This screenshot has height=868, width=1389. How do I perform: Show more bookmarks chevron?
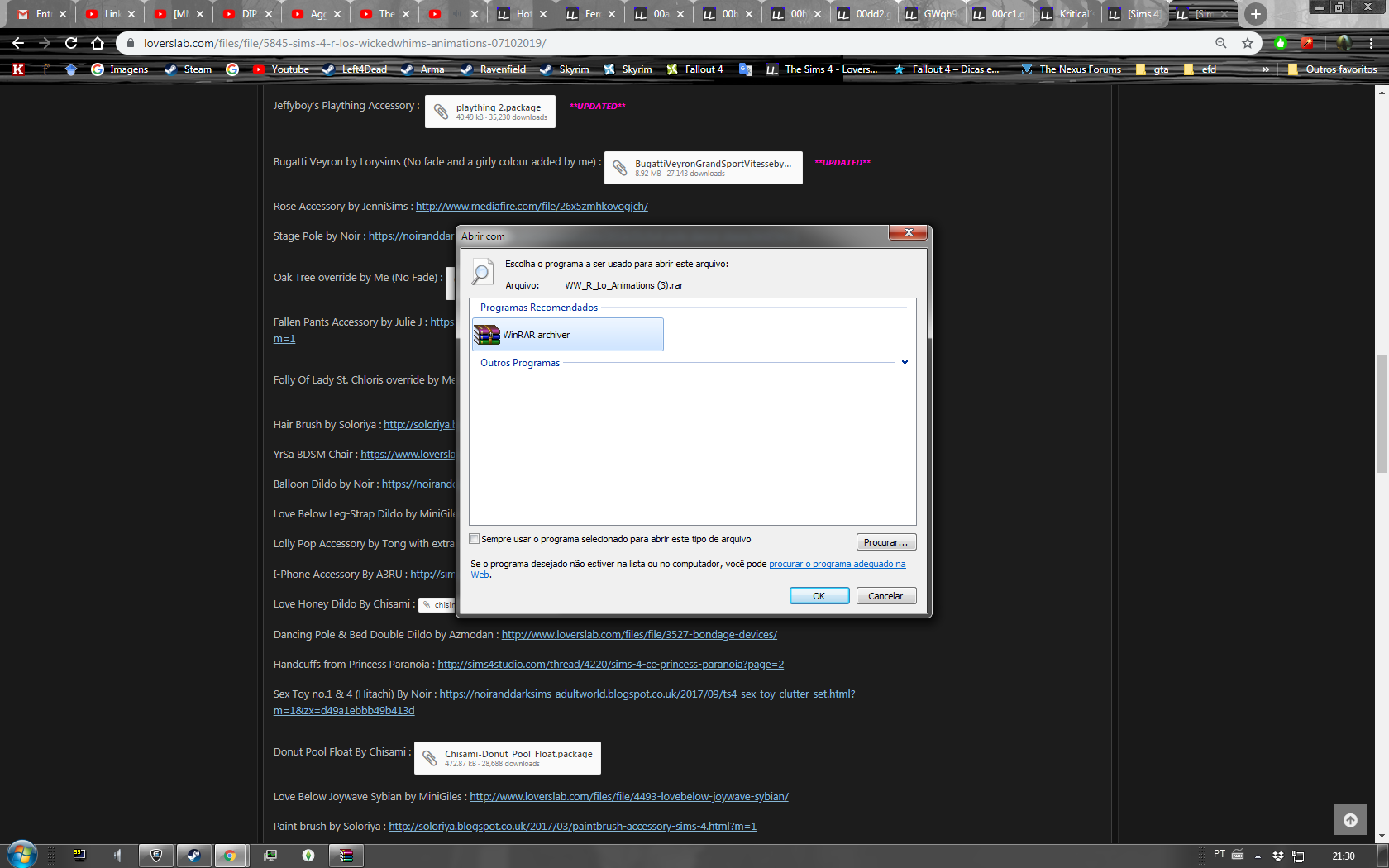tap(1266, 69)
